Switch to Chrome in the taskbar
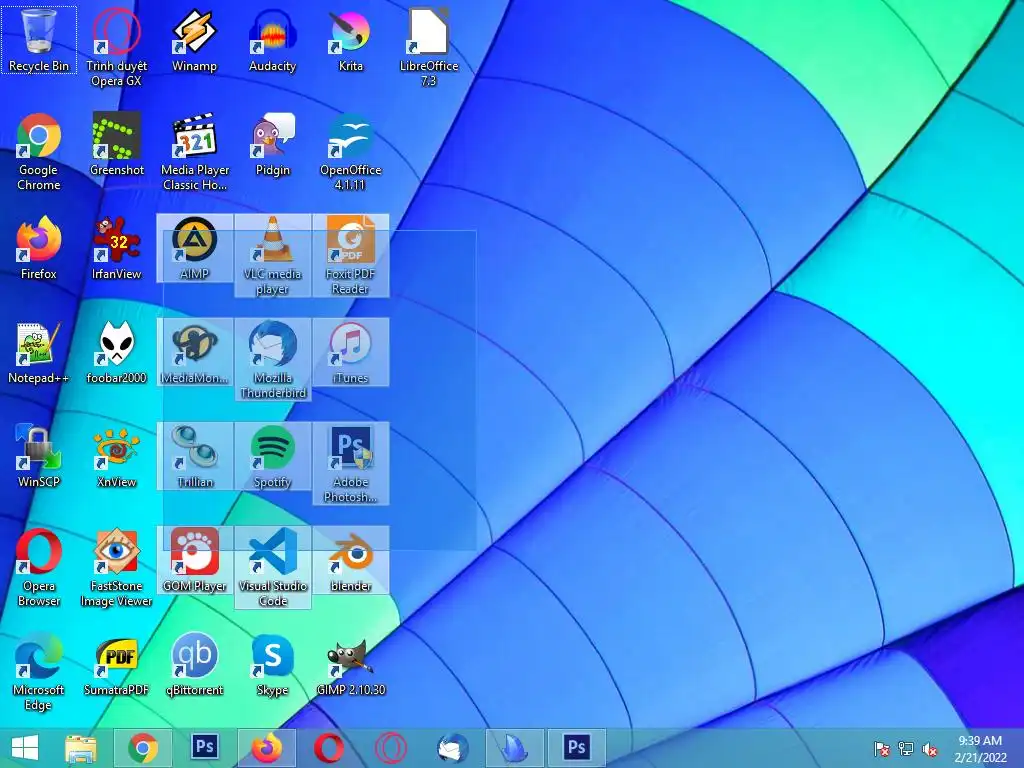The width and height of the screenshot is (1024, 768). pyautogui.click(x=143, y=747)
